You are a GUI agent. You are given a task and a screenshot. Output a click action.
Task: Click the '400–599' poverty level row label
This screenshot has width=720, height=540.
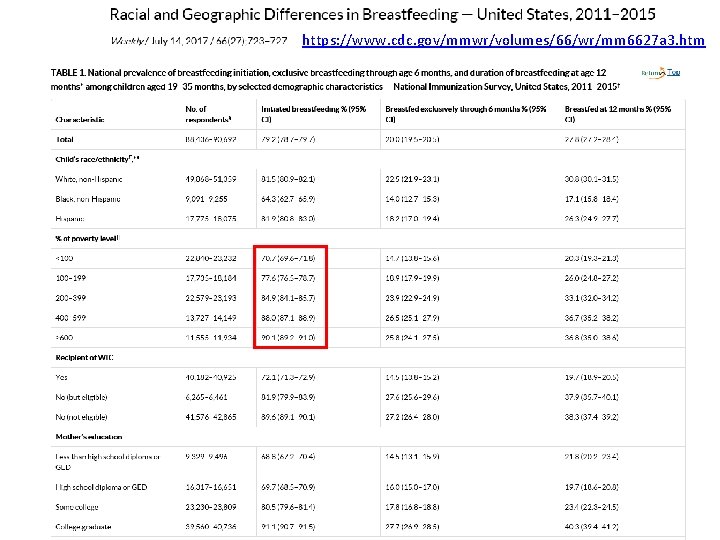click(71, 318)
